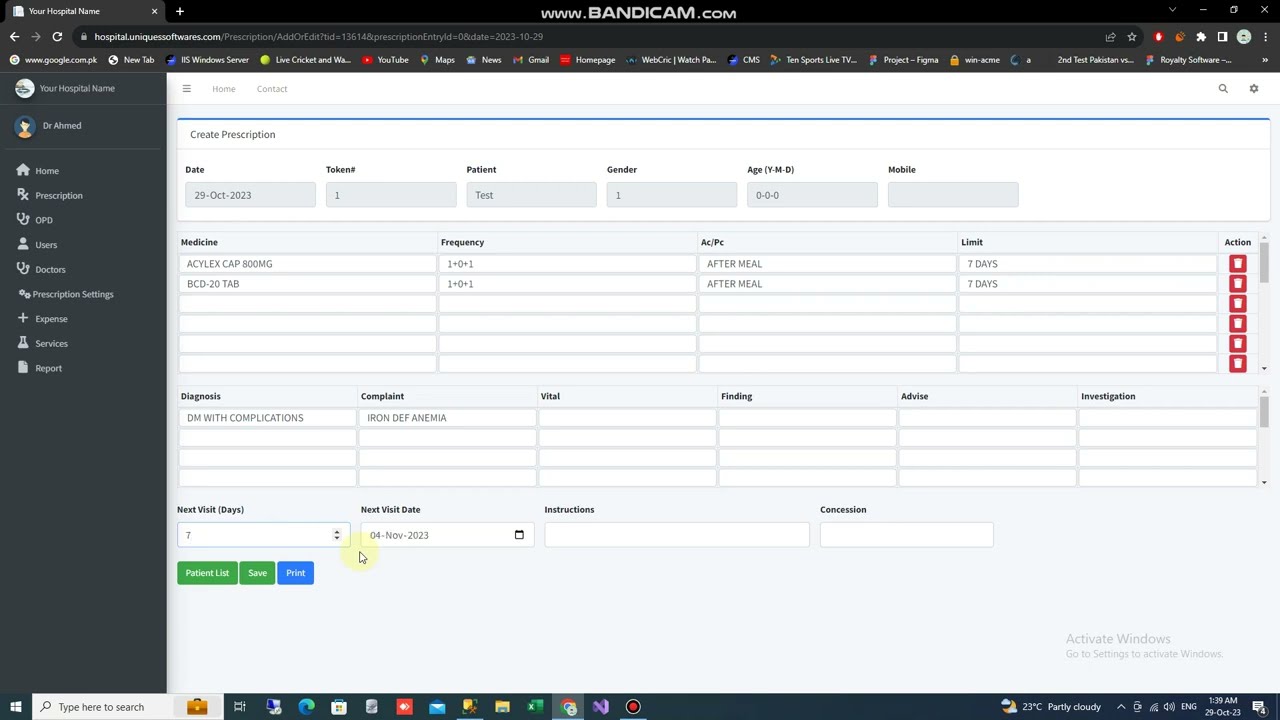
Task: Open the Home sidebar item
Action: coord(47,171)
